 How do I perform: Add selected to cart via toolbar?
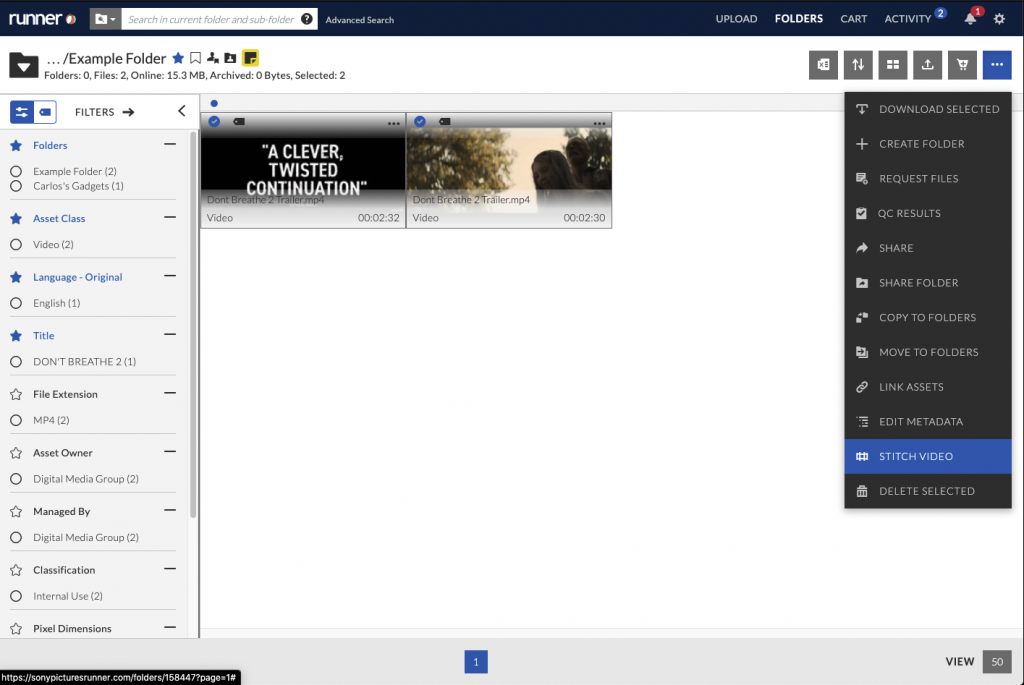963,65
